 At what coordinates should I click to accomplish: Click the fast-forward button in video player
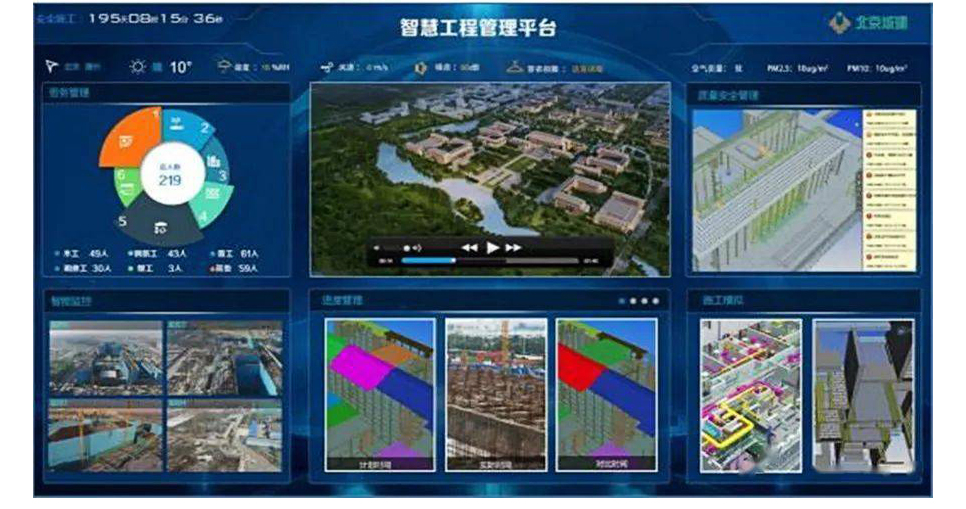[x=514, y=247]
